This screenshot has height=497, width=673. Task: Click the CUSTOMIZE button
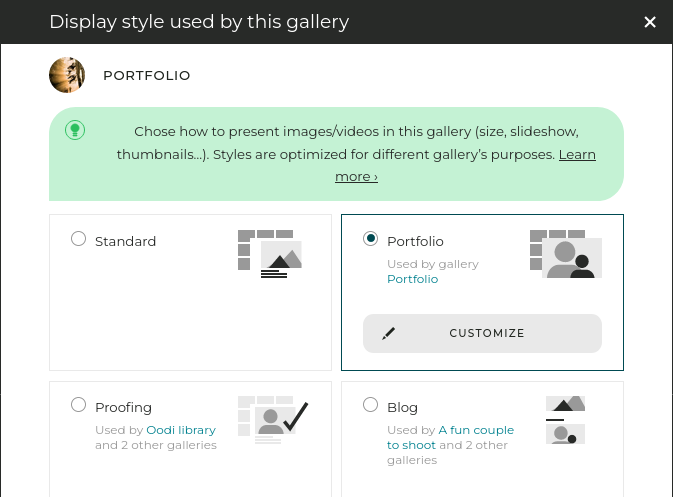[x=482, y=333]
